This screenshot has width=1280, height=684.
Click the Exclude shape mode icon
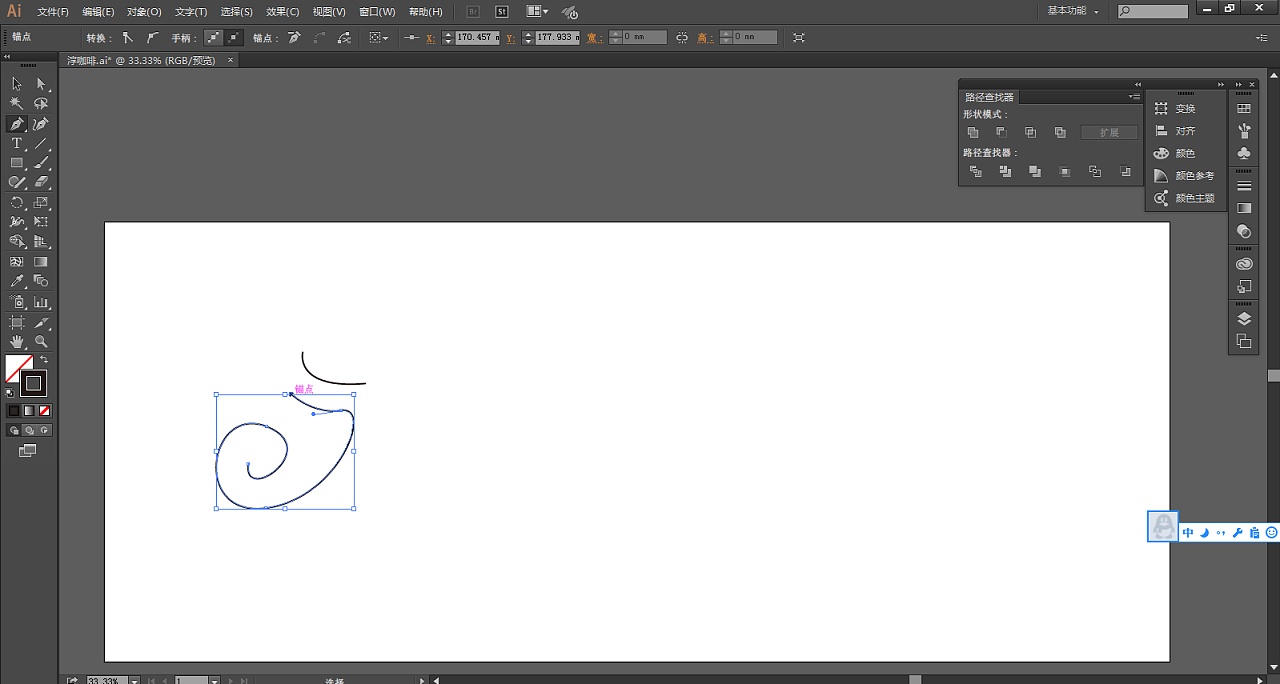tap(1060, 132)
